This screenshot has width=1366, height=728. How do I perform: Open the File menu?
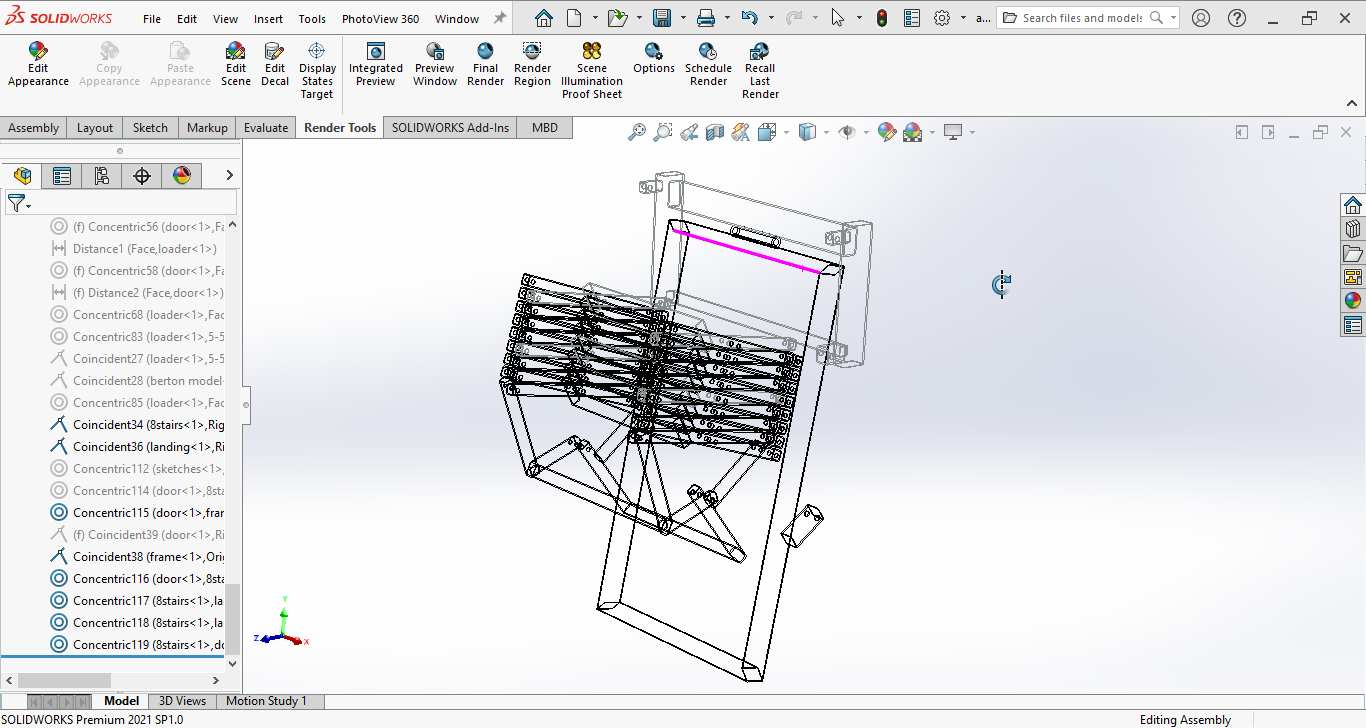[x=152, y=19]
